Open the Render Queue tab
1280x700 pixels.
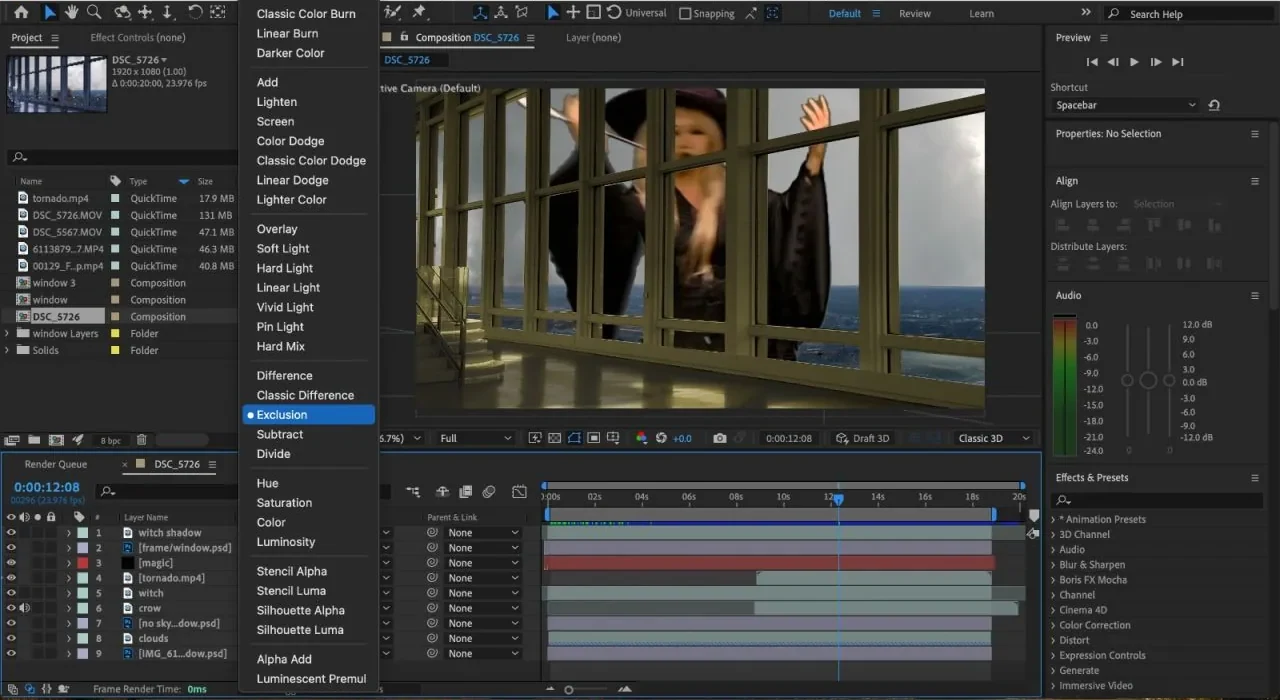[x=56, y=464]
